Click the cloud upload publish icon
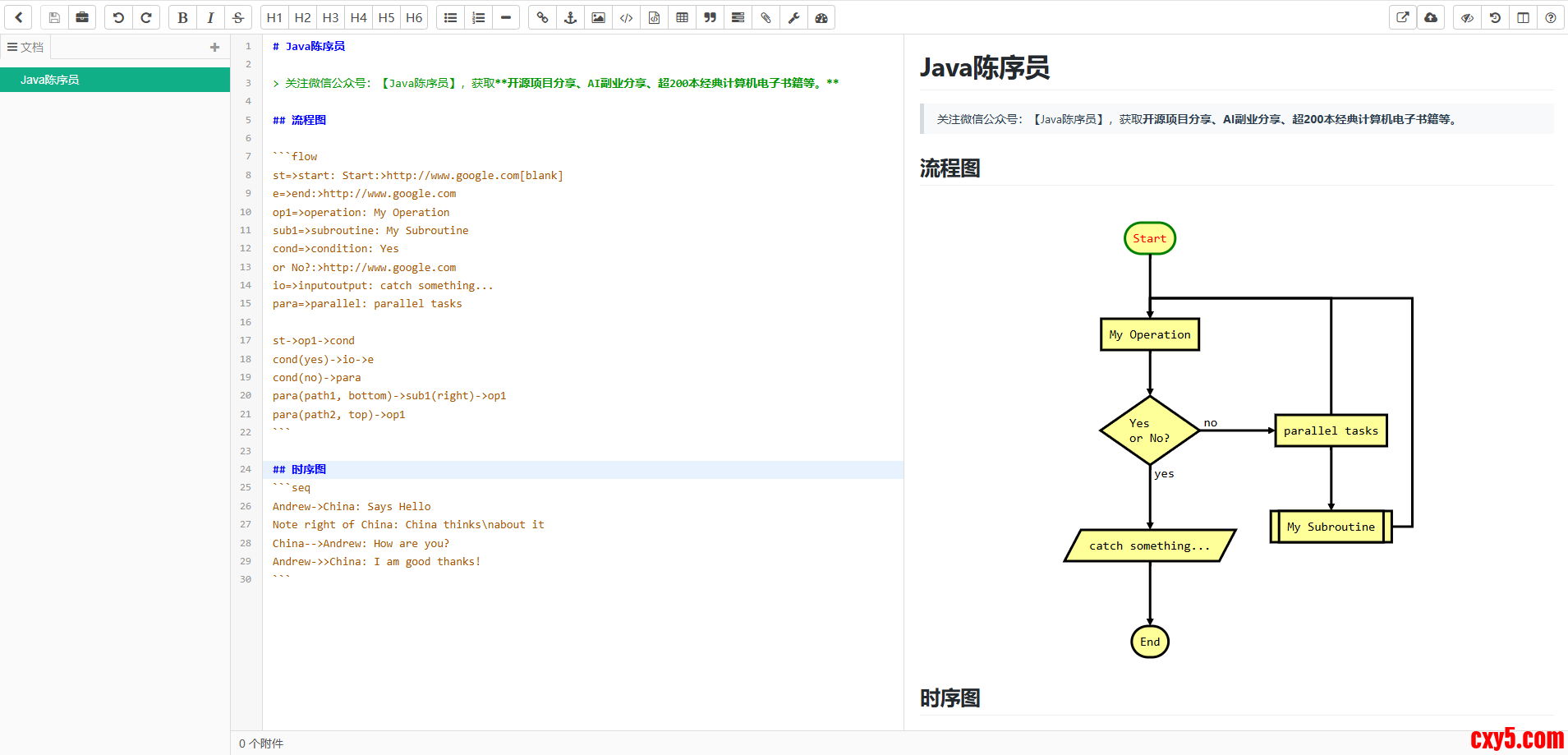 (1431, 17)
